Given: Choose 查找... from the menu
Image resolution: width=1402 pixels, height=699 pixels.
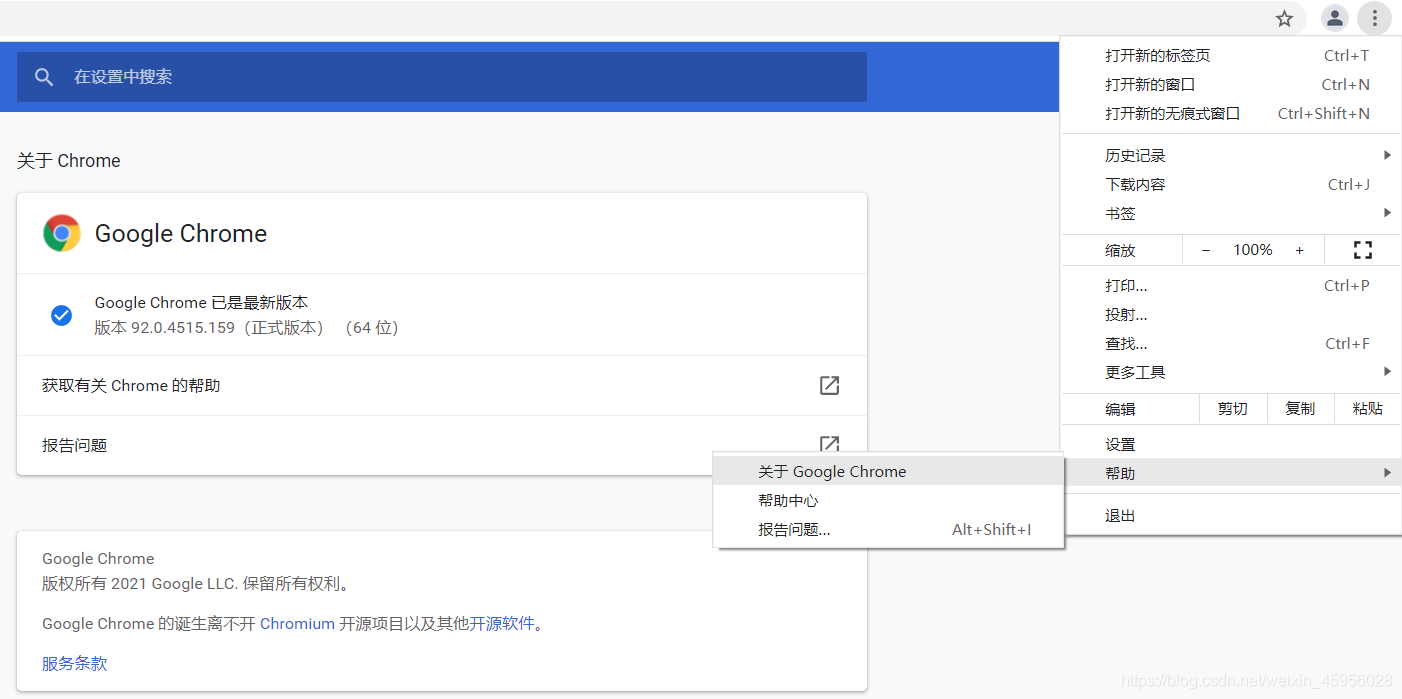Looking at the screenshot, I should pos(1231,344).
